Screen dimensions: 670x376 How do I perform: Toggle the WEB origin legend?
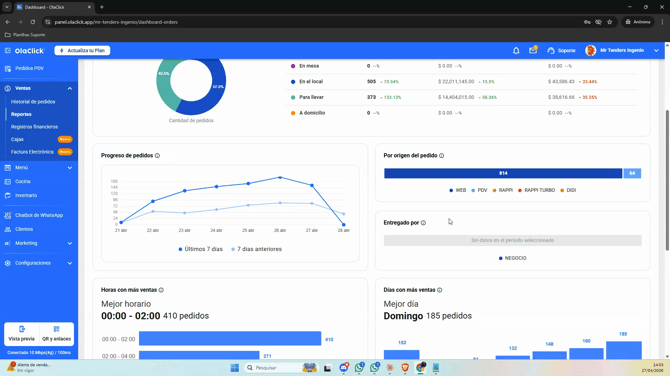coord(458,190)
